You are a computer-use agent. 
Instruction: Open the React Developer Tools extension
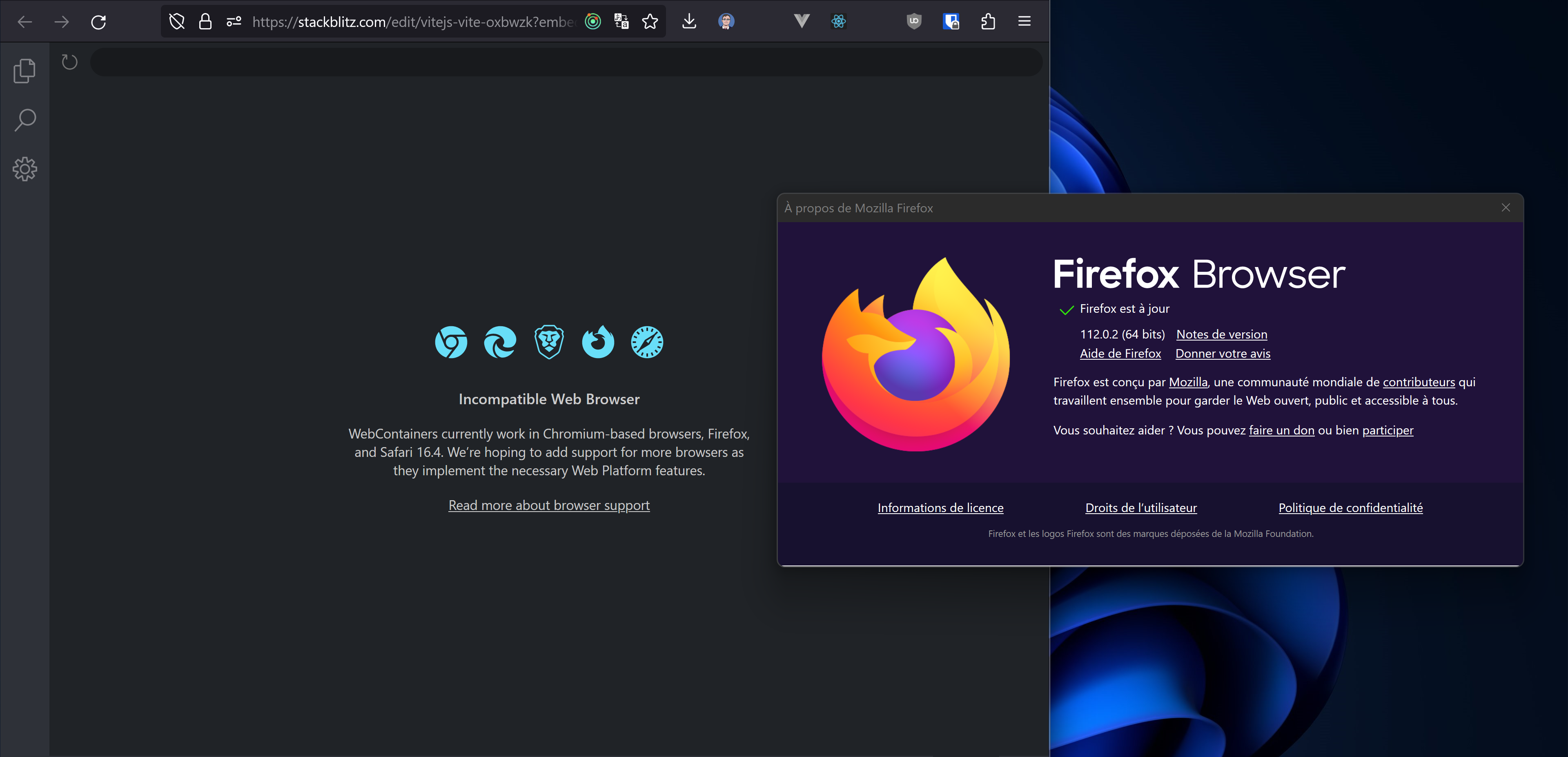point(839,21)
